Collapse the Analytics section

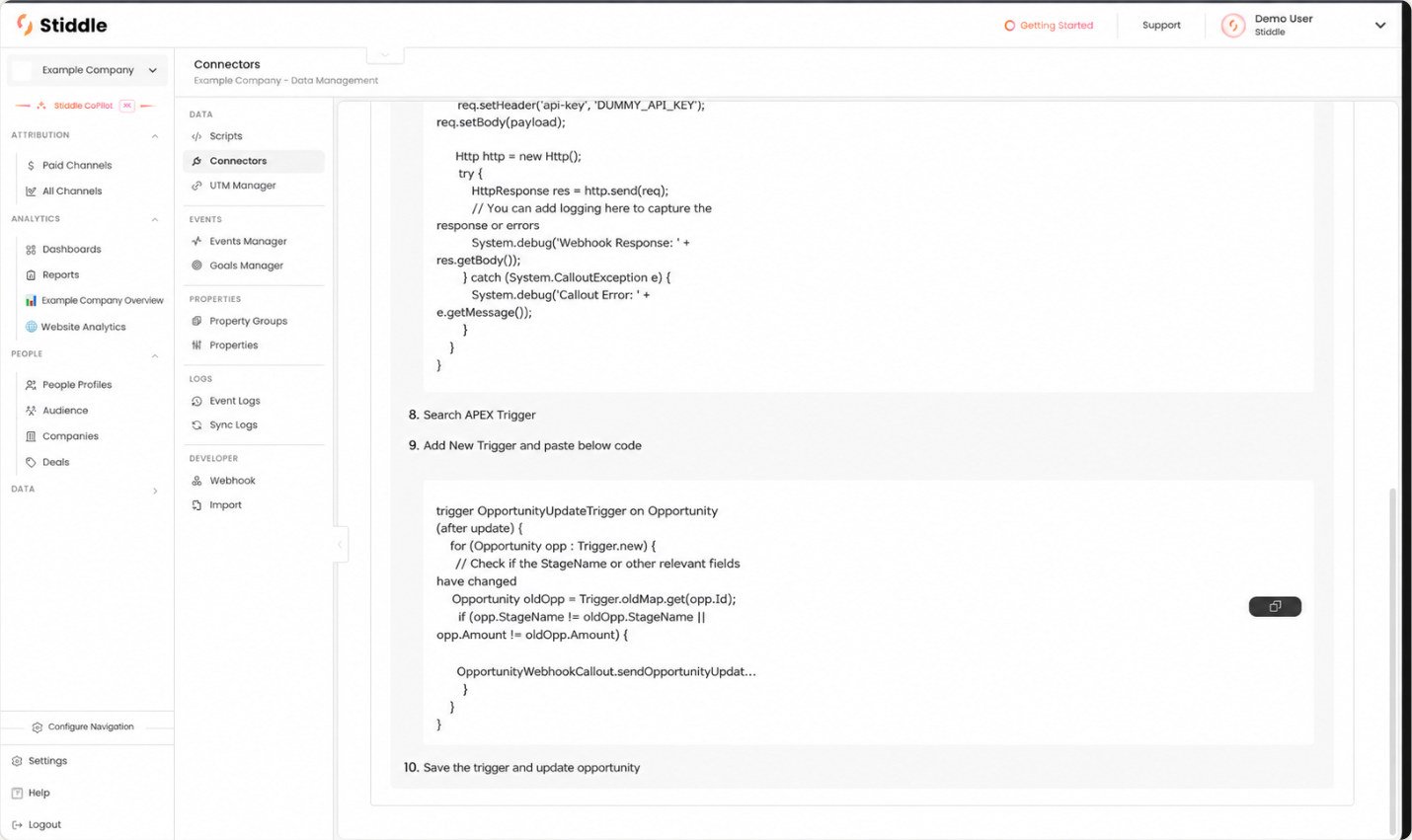(155, 220)
